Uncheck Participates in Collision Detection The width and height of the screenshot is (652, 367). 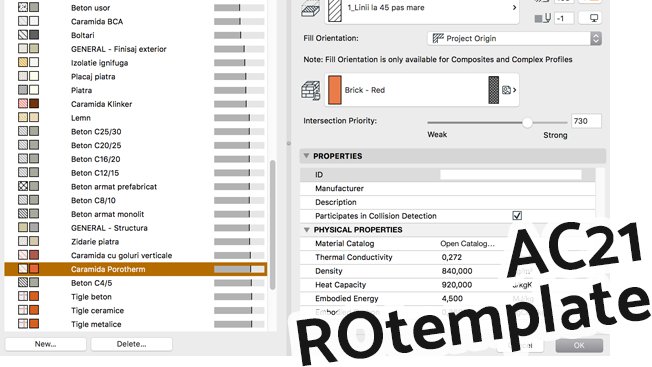point(517,216)
